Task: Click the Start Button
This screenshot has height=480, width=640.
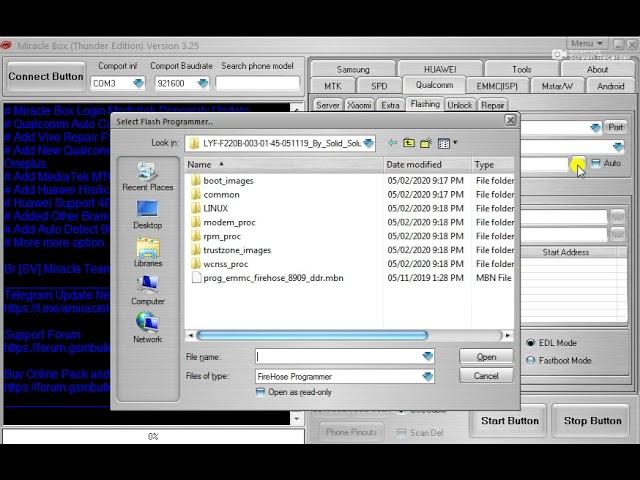Action: [509, 421]
